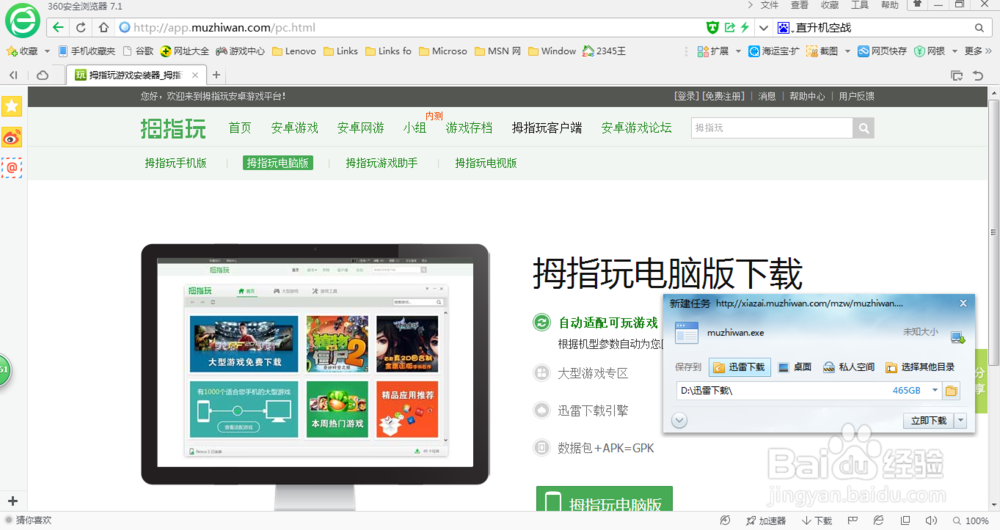Click the 免费注册 register link
Image resolution: width=1000 pixels, height=530 pixels.
coord(723,96)
